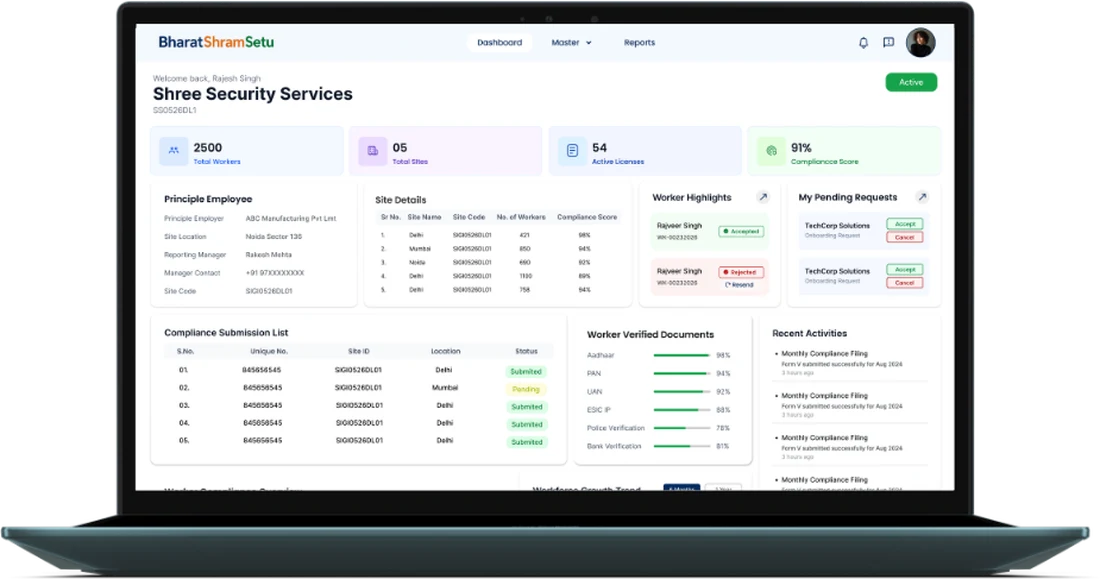Click the Active Licenses document icon

pos(572,151)
